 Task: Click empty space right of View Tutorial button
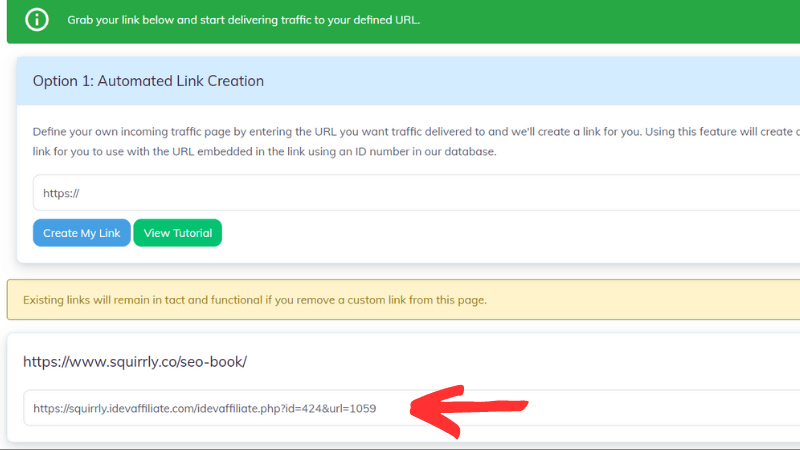point(500,233)
